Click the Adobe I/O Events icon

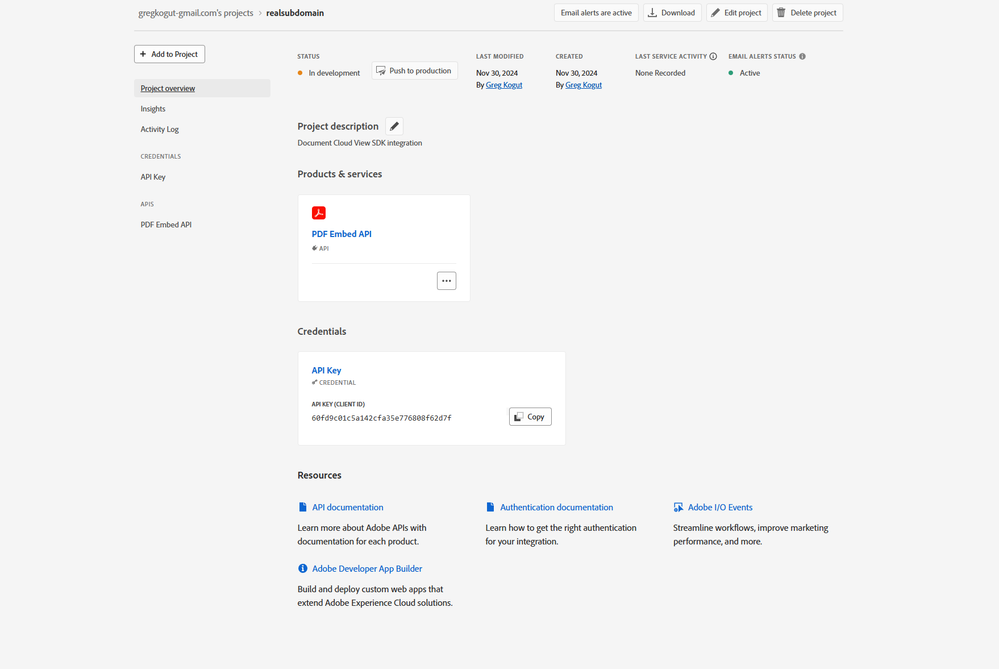click(x=679, y=507)
